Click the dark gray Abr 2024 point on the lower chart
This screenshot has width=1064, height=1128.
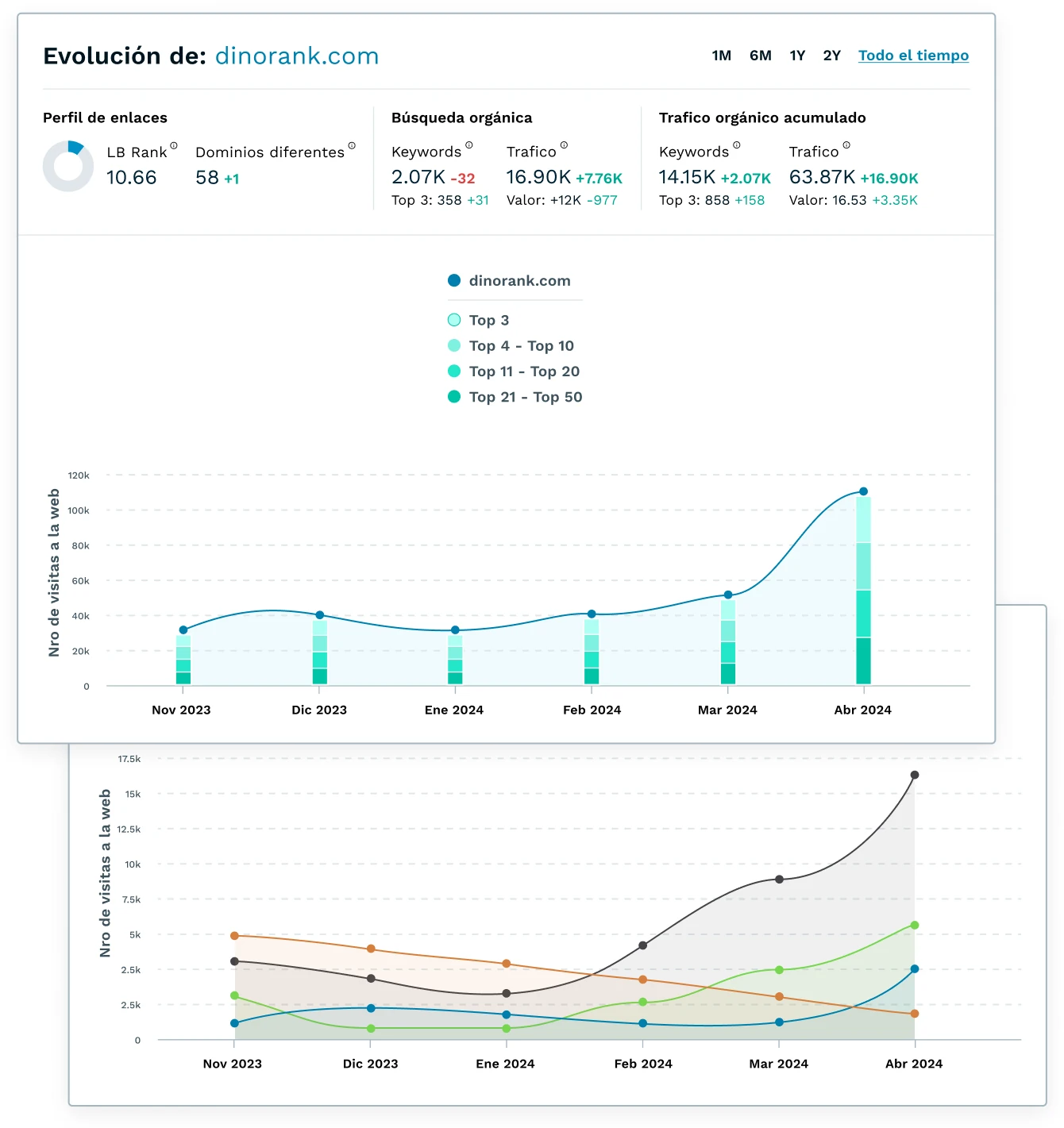[x=915, y=775]
